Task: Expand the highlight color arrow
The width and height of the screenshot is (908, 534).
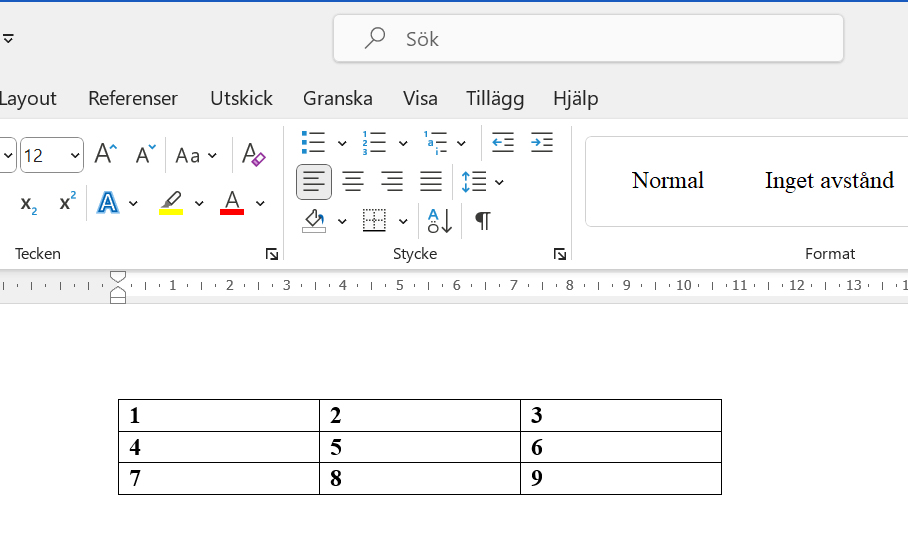Action: pos(199,203)
